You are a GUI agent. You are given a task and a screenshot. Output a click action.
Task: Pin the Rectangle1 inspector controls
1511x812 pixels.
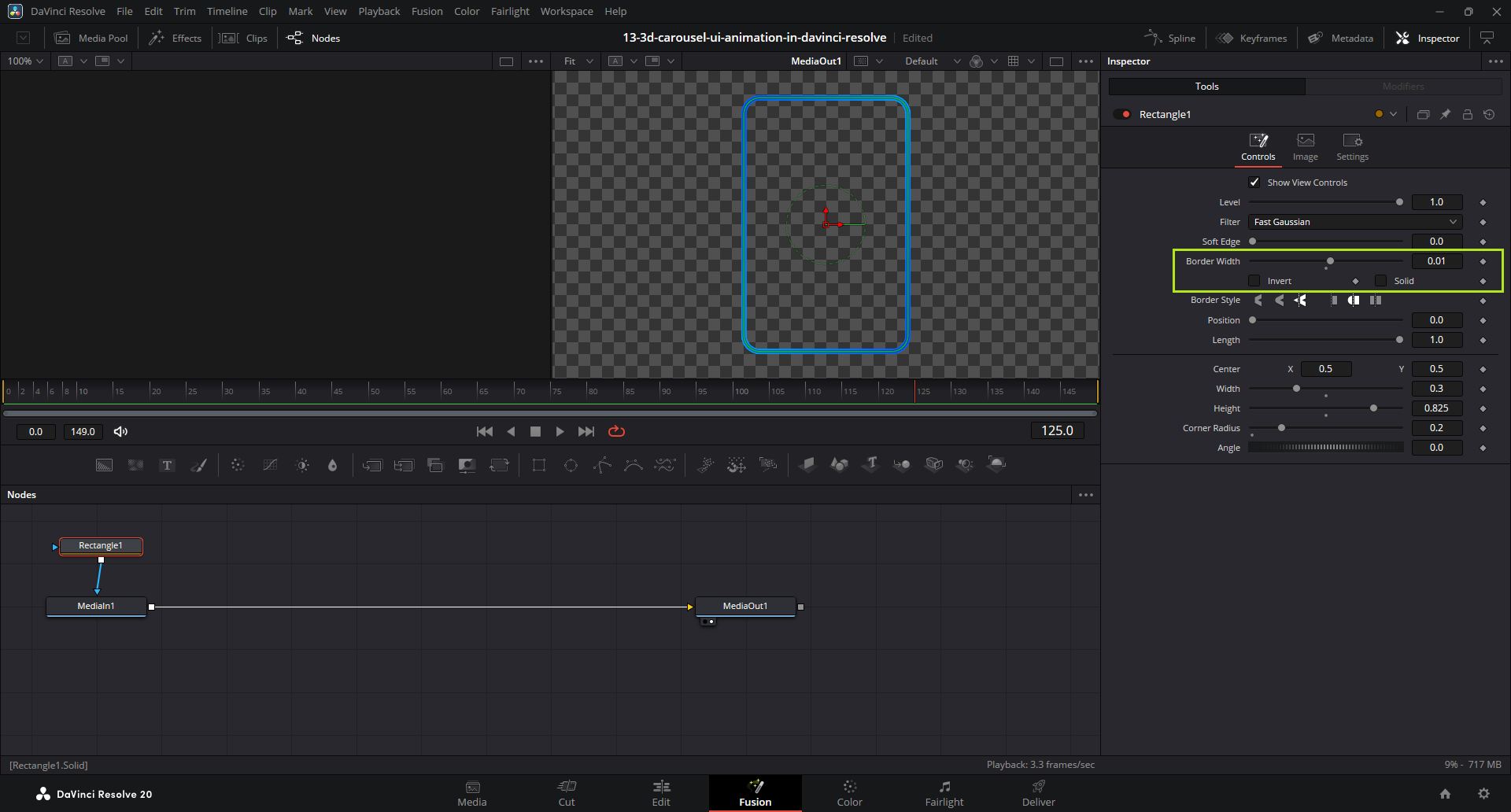(1445, 115)
